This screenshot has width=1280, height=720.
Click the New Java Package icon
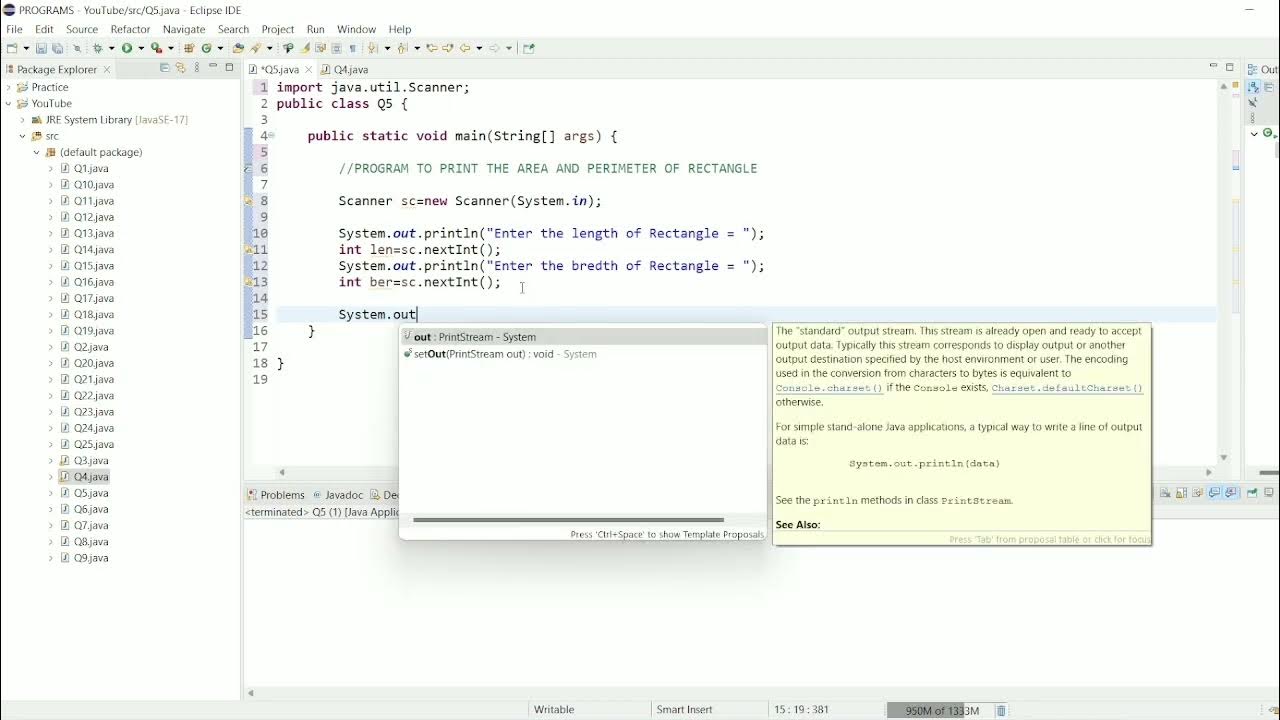click(x=189, y=48)
